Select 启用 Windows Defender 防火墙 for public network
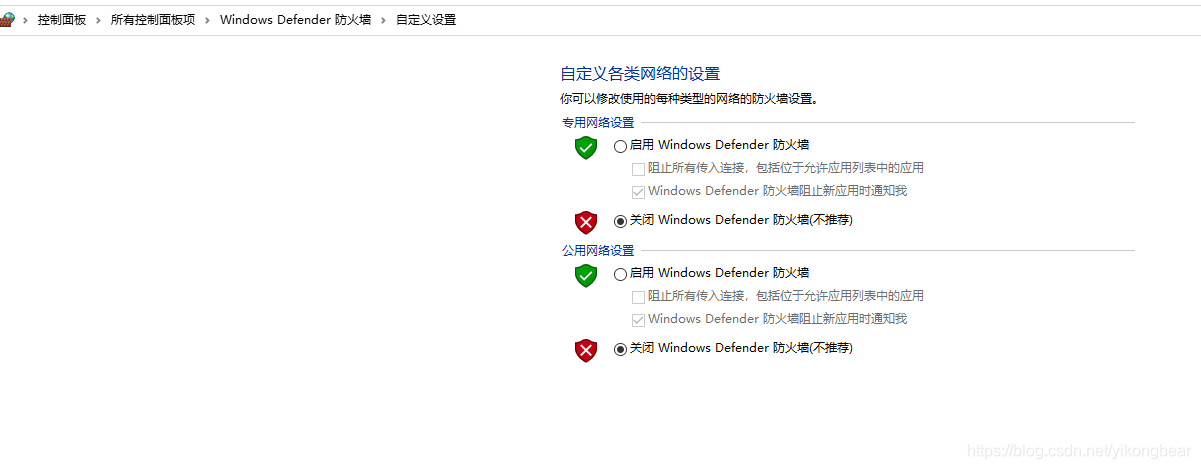 (621, 274)
